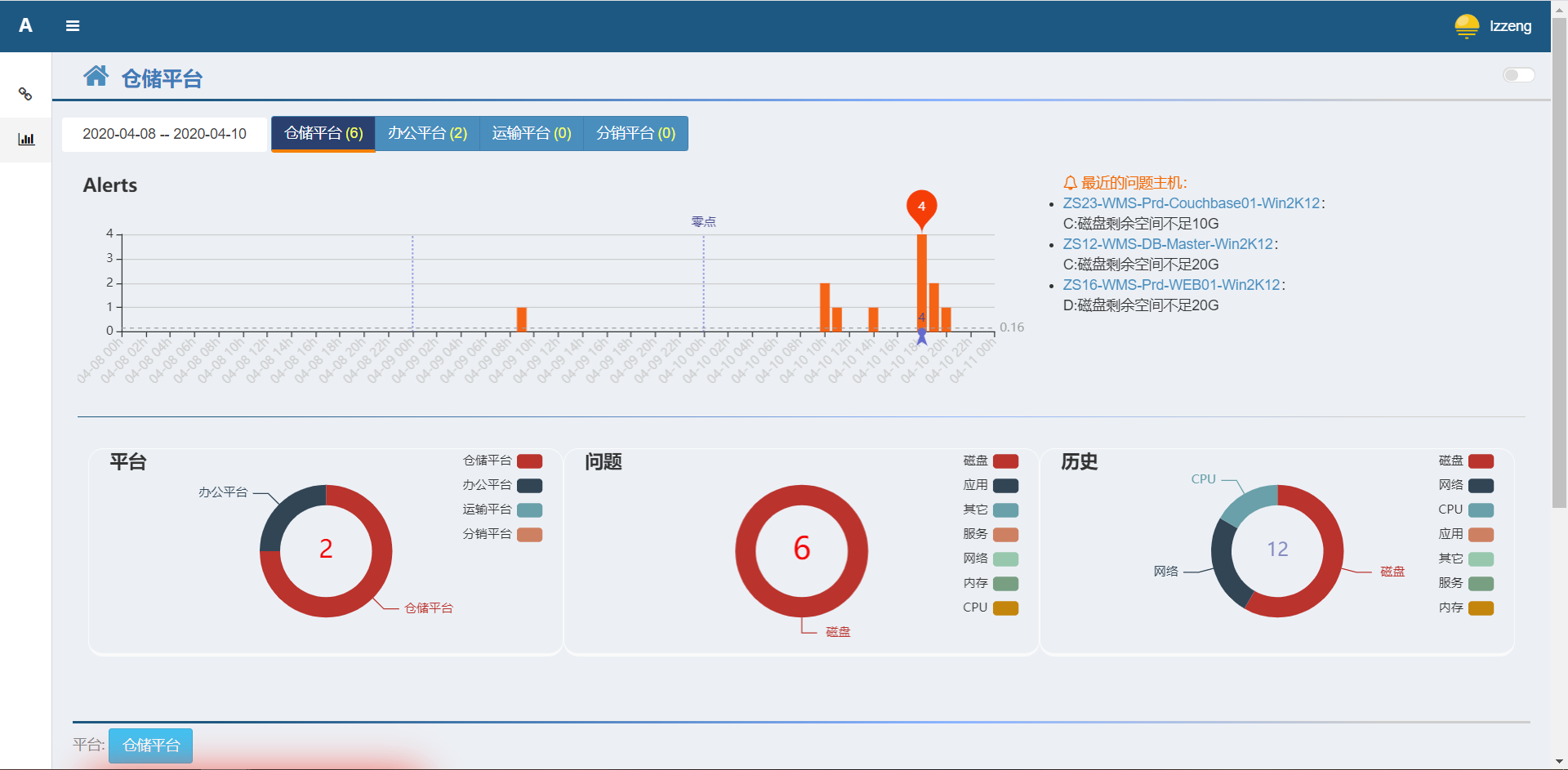This screenshot has height=770, width=1568.
Task: Click the 仓储平台 button next to 平台:
Action: point(151,746)
